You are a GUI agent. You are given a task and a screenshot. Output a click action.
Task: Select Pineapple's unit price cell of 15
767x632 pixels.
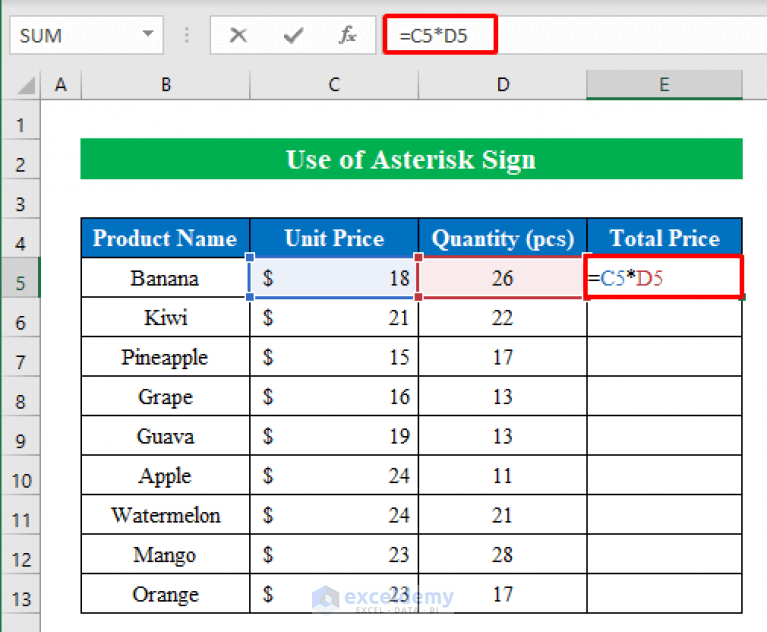334,357
